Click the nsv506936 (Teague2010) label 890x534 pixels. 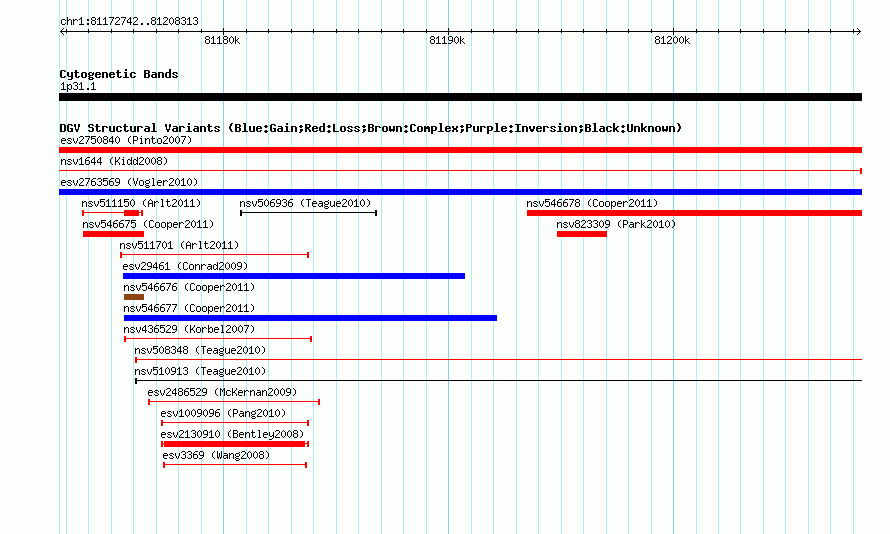pos(305,203)
